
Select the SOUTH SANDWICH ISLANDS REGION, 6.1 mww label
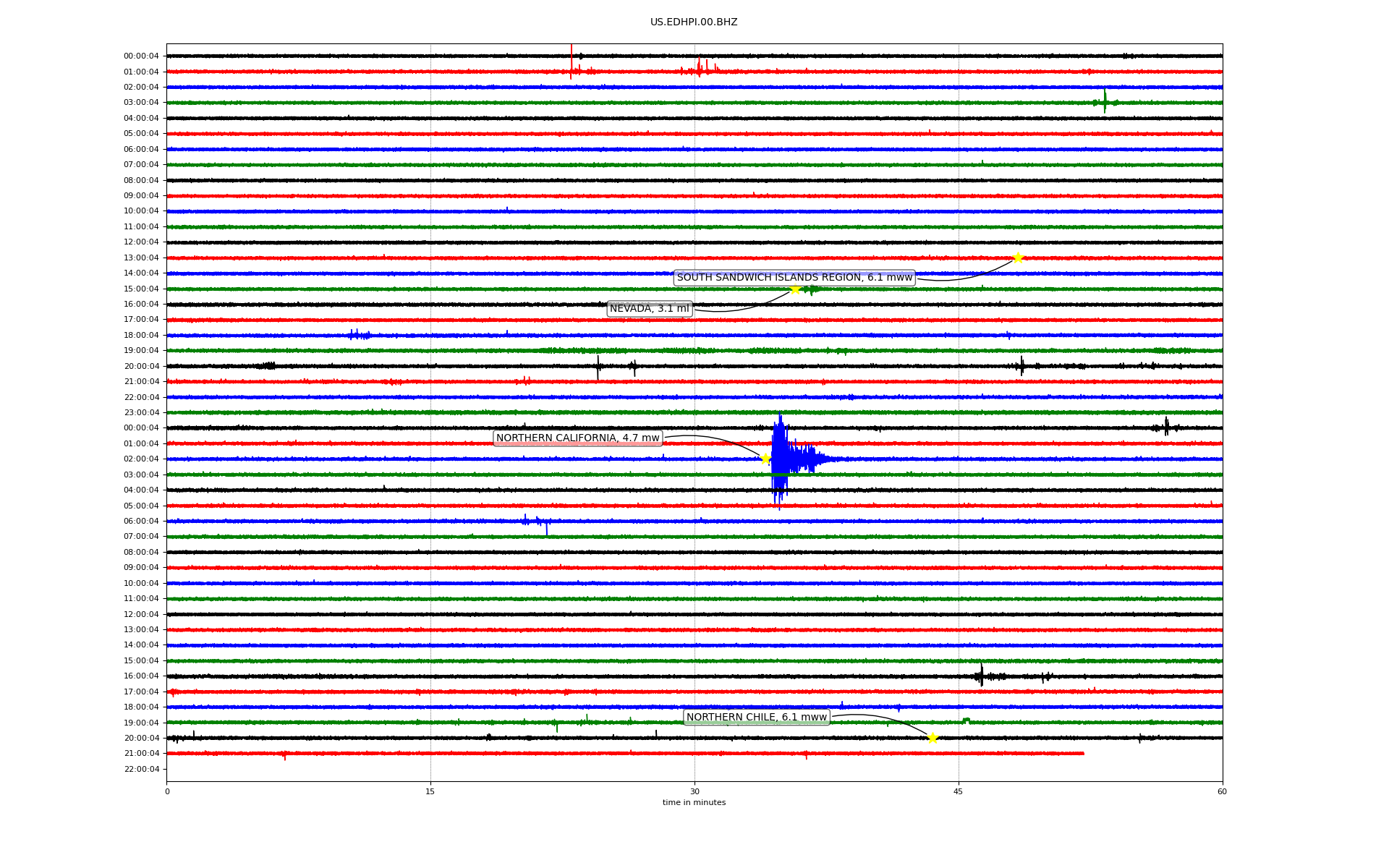click(x=794, y=278)
